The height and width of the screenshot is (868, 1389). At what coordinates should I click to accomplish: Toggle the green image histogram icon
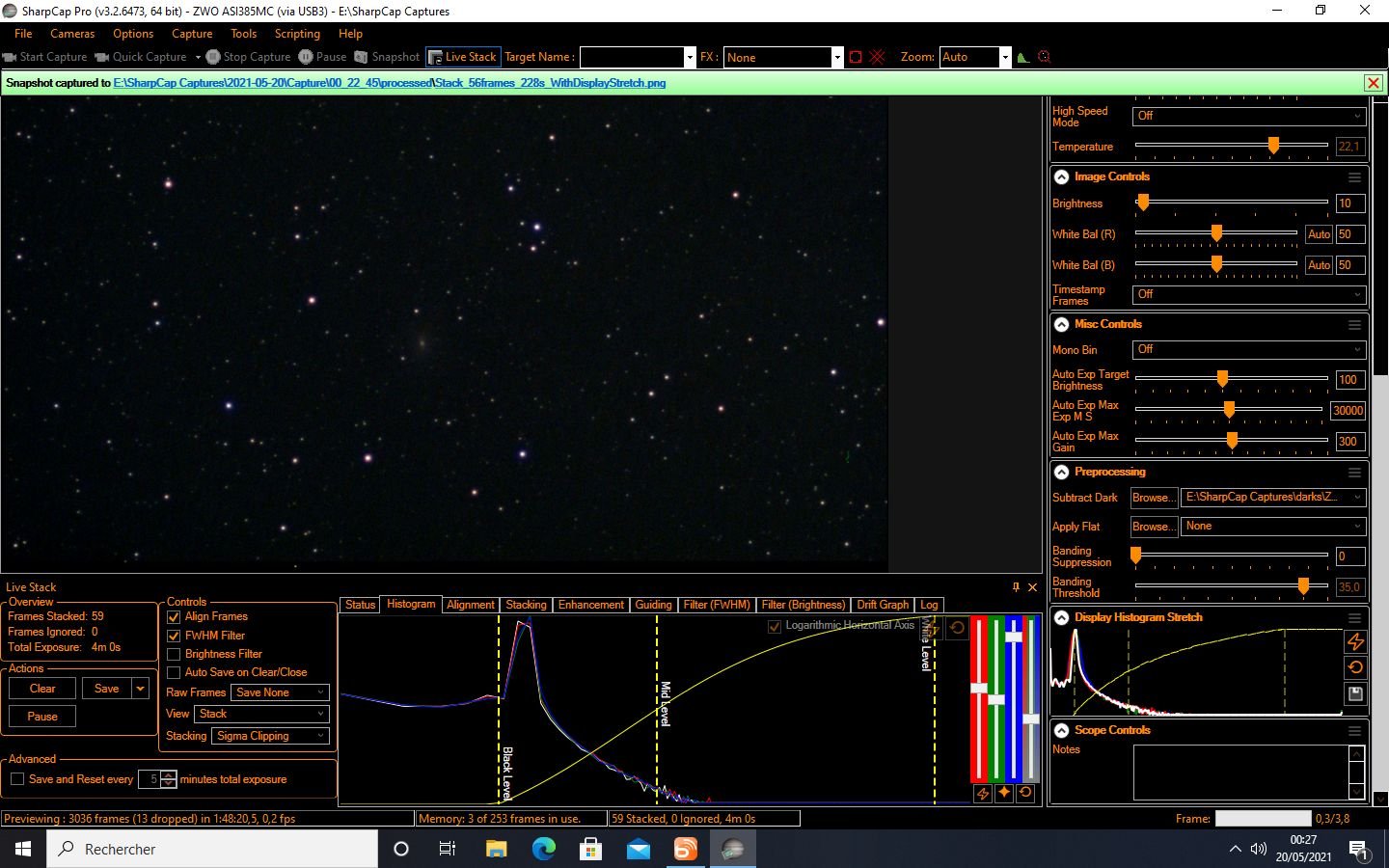click(x=1023, y=57)
